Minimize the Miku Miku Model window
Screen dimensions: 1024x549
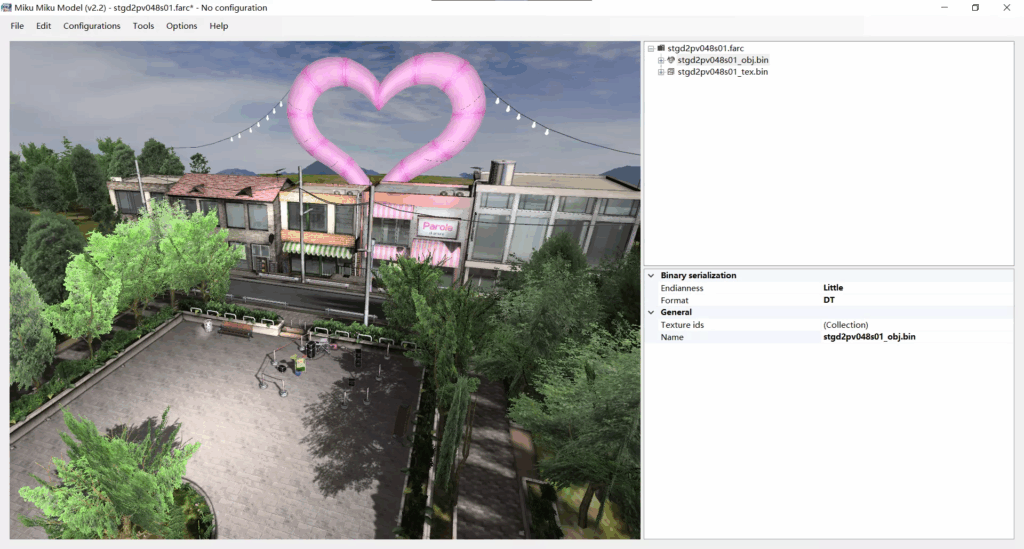944,8
